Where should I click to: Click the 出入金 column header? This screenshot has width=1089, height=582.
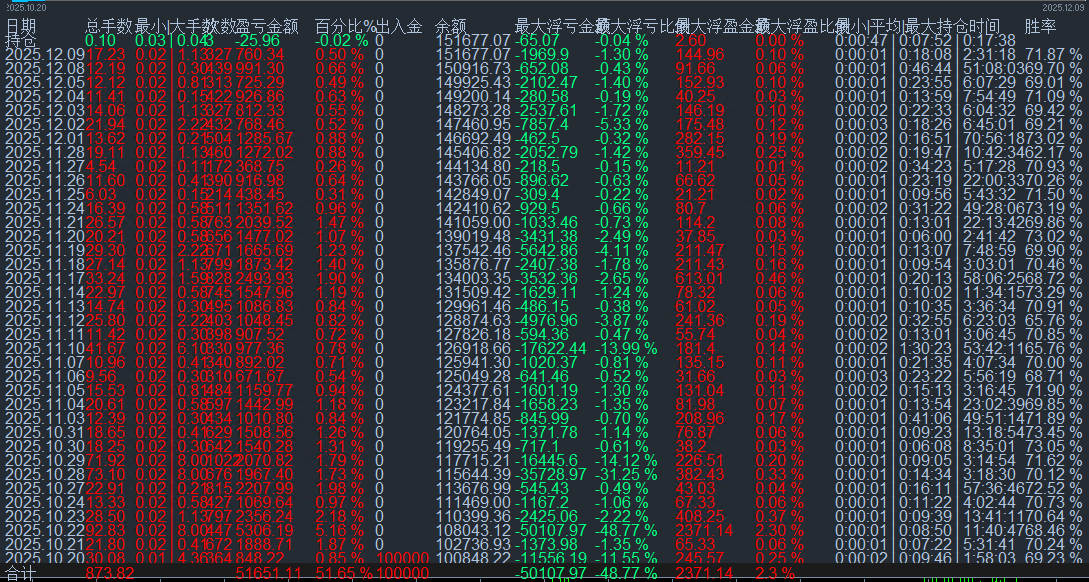coord(399,26)
